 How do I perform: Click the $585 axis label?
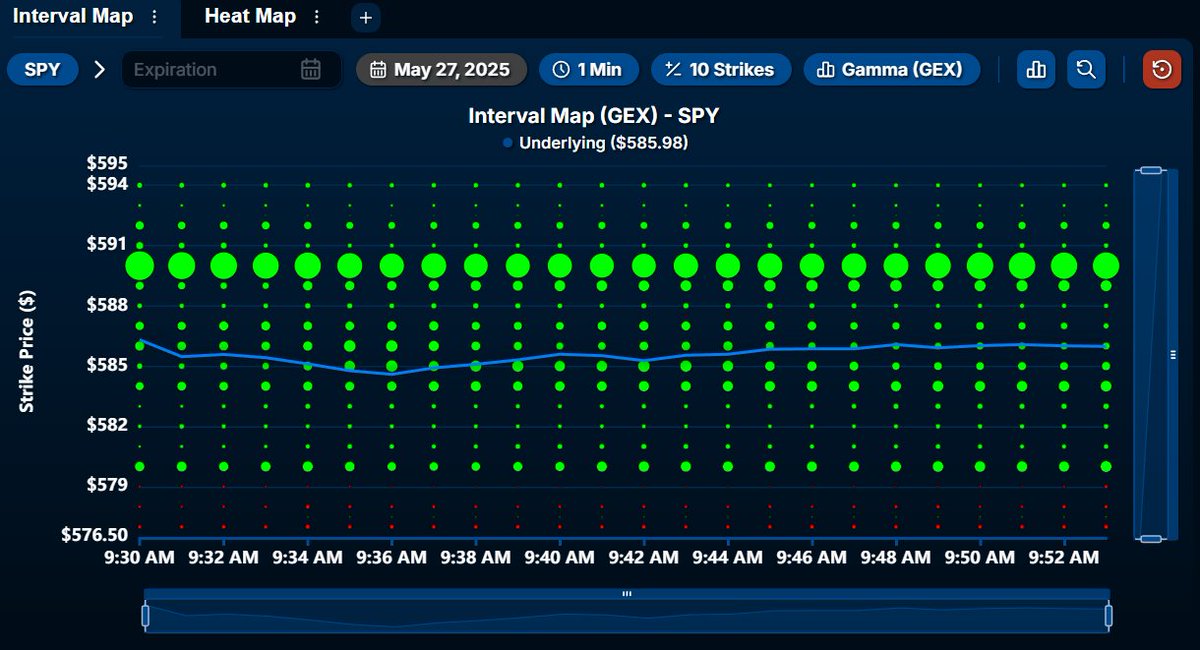pos(107,365)
